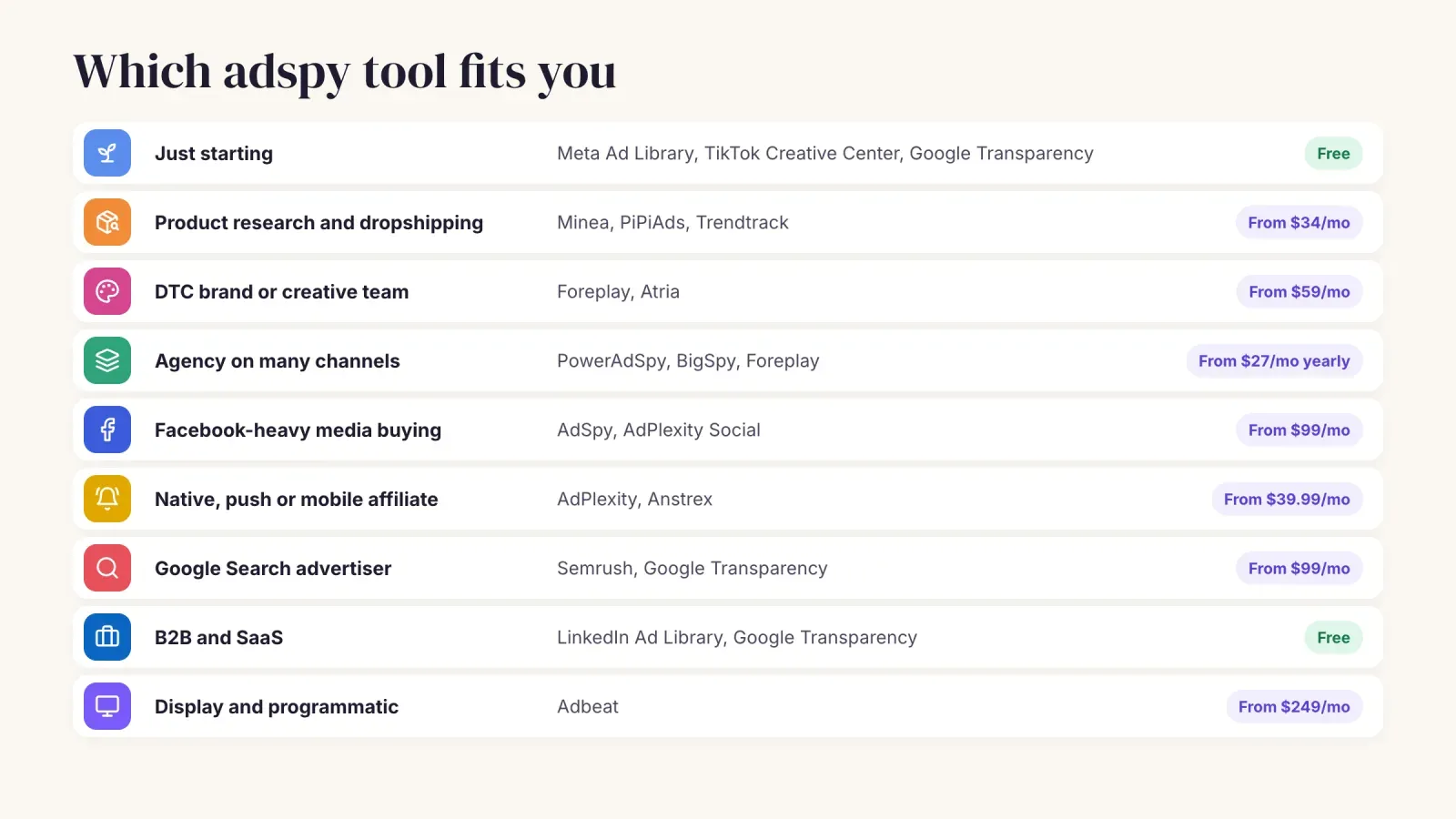Image resolution: width=1456 pixels, height=819 pixels.
Task: Click 'Minea, PiPiAds, Trendtrack' tools text
Action: [x=672, y=223]
